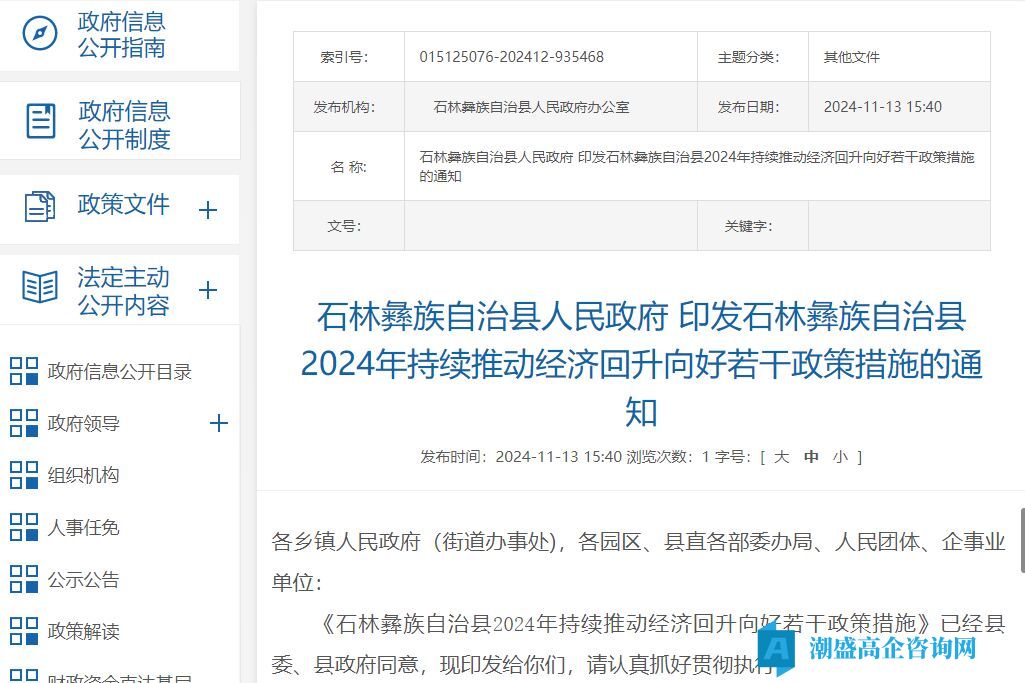Open the 政府领导 sidebar link

point(83,423)
